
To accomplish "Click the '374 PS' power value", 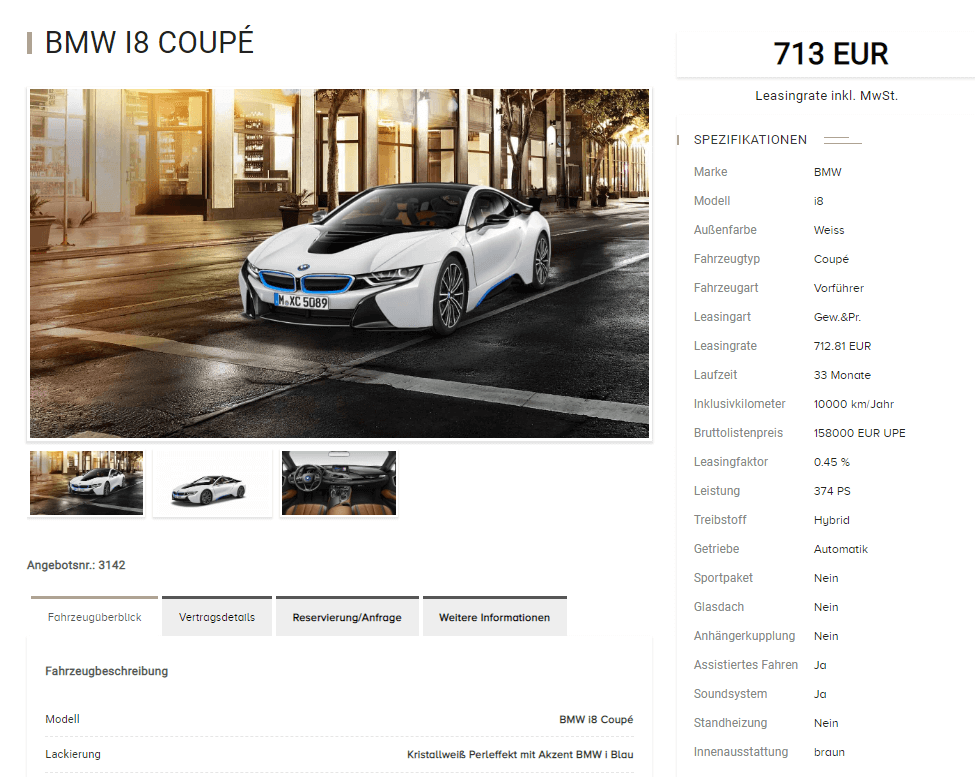I will 832,491.
